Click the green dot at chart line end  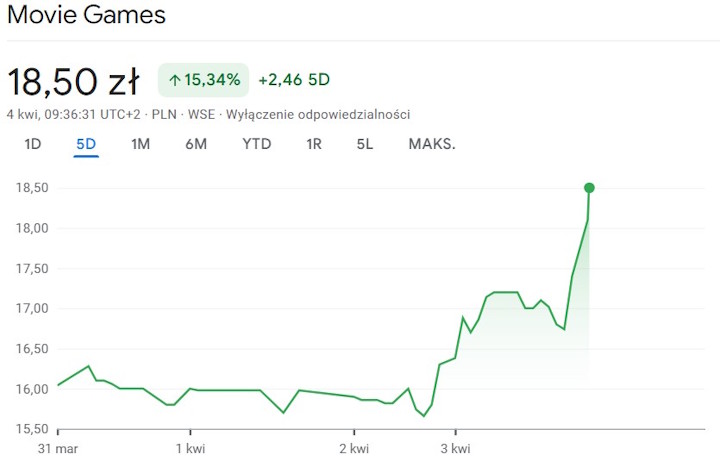[589, 188]
